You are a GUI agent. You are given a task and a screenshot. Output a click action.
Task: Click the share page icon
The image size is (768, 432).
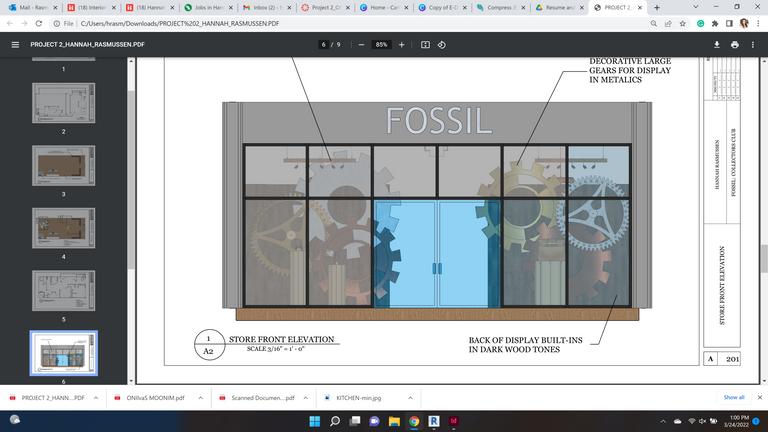[x=668, y=24]
